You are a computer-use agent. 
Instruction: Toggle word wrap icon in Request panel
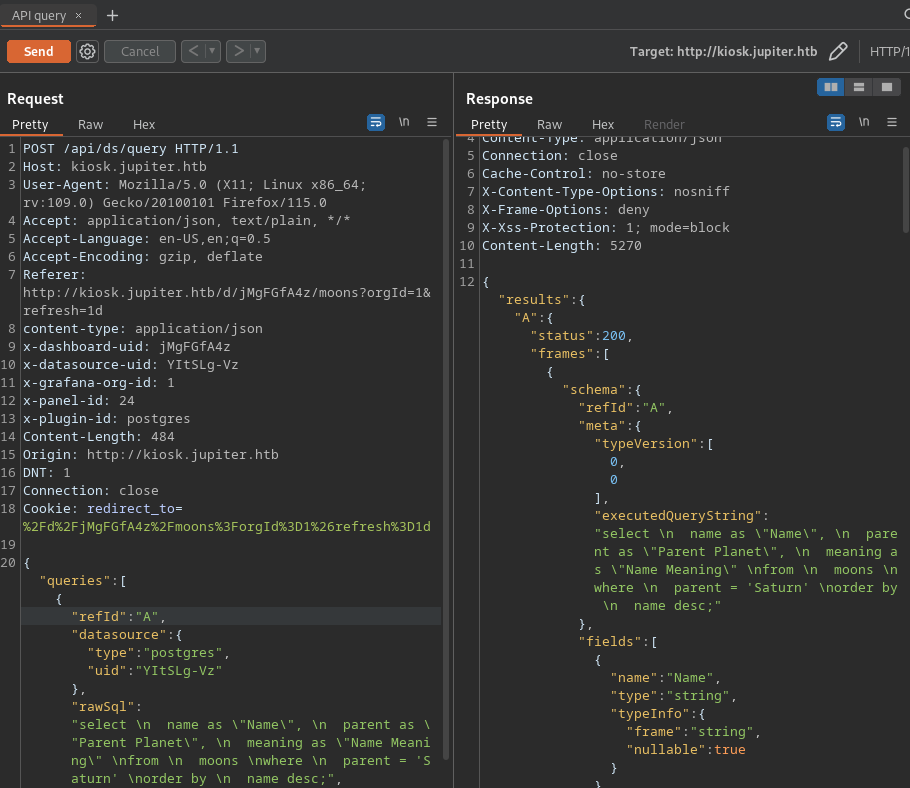376,122
